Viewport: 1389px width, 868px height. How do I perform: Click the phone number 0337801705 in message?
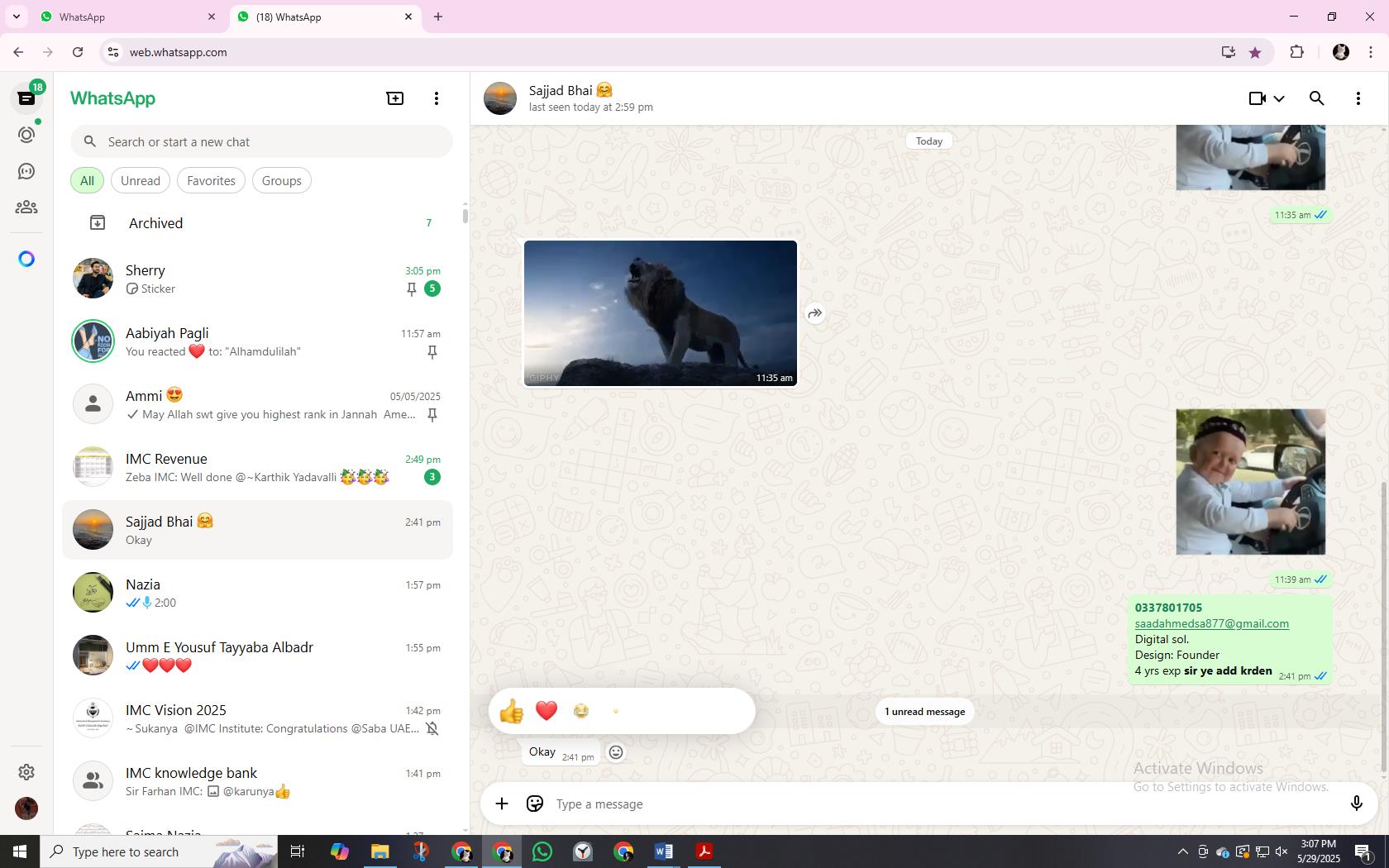pos(1168,608)
